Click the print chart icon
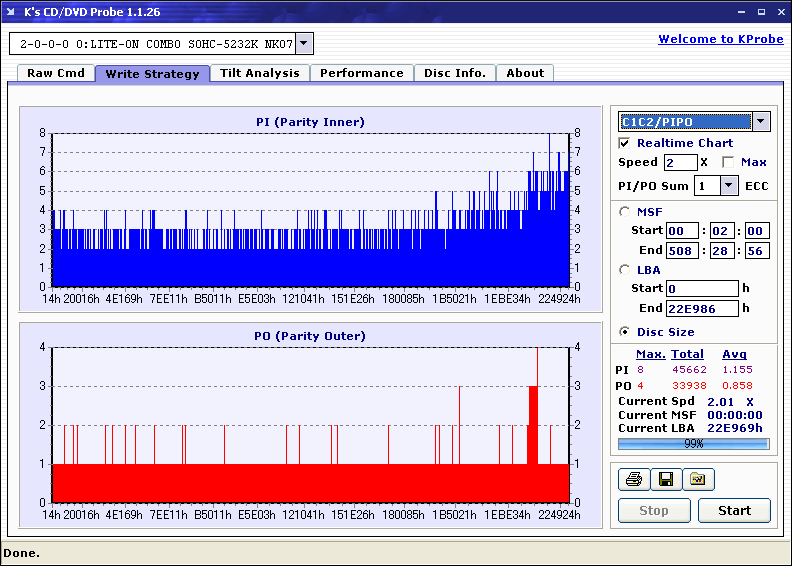Viewport: 792px width, 566px height. point(633,480)
